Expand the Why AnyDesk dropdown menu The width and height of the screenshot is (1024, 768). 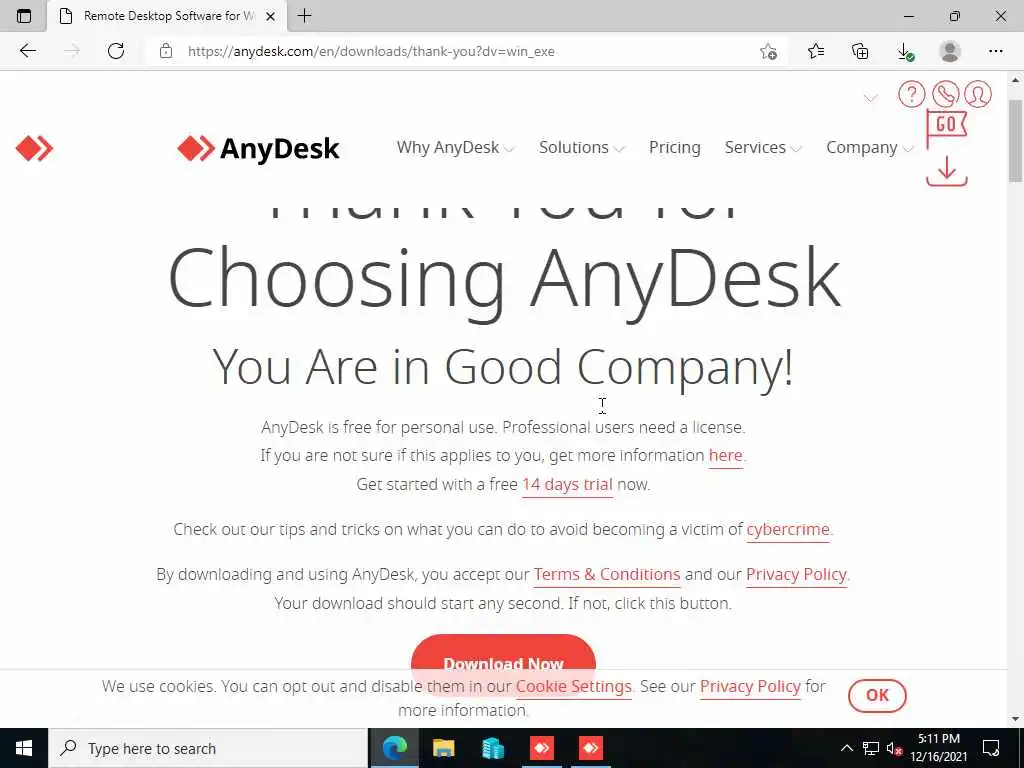click(x=456, y=148)
